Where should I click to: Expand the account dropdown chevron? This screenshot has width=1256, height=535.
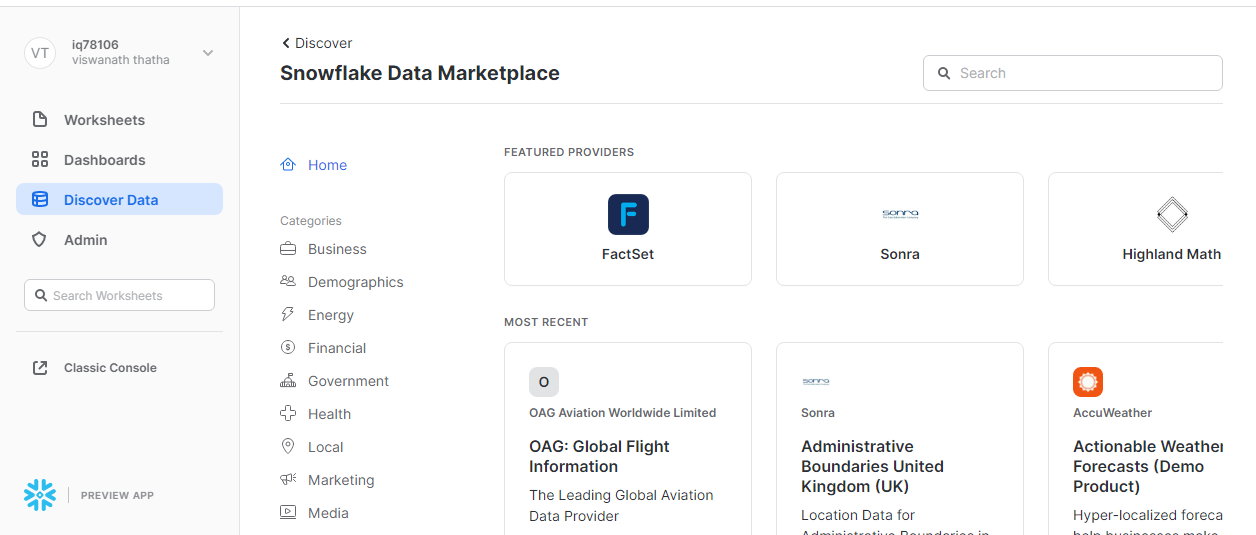[208, 53]
